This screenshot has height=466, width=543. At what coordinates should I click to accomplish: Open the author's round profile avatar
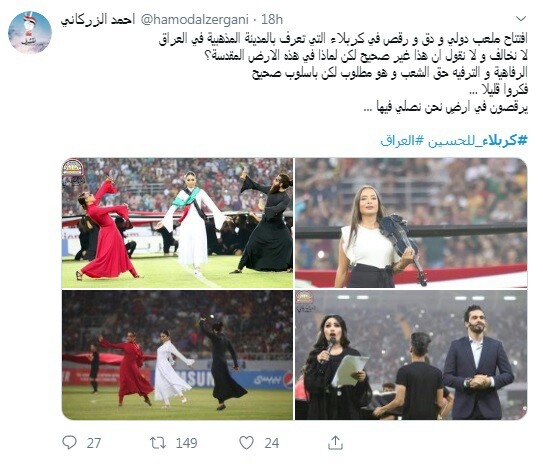[30, 32]
